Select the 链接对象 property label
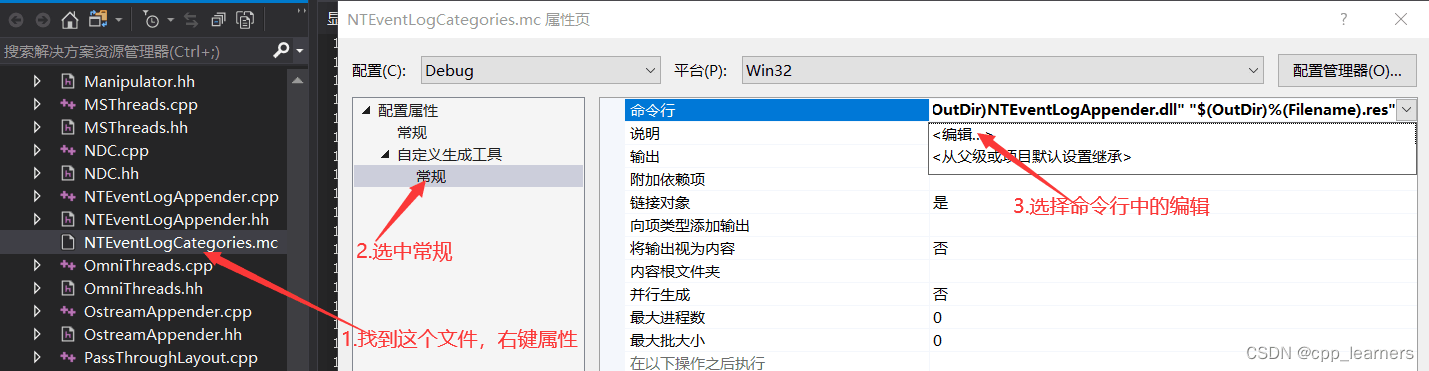 click(x=659, y=202)
